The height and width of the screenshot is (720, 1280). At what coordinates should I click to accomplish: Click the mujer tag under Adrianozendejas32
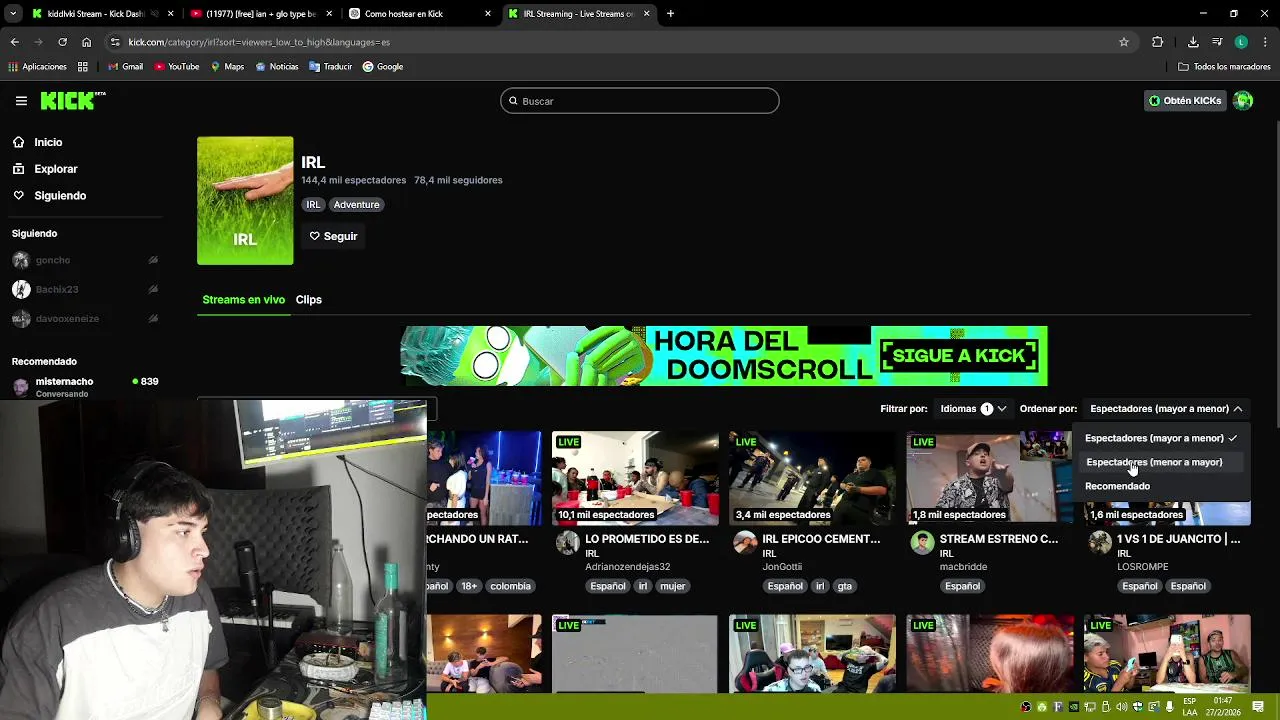point(672,586)
